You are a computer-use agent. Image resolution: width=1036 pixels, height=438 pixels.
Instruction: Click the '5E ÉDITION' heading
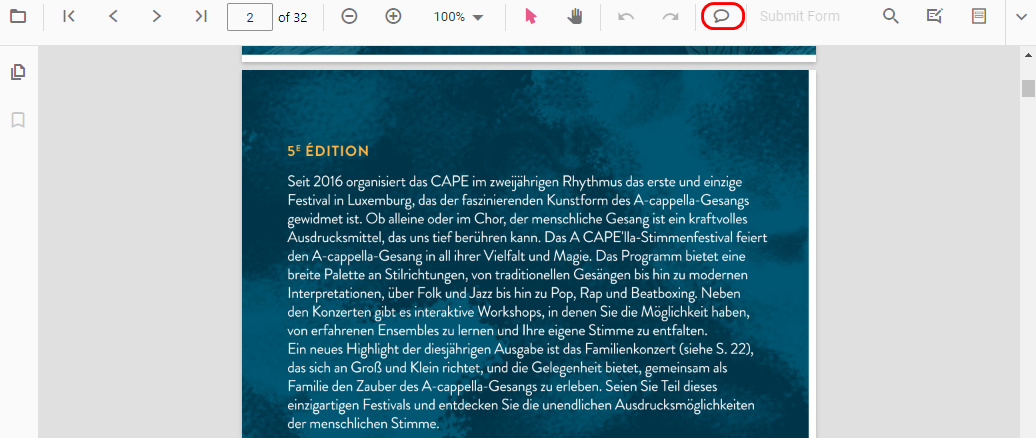pyautogui.click(x=328, y=151)
